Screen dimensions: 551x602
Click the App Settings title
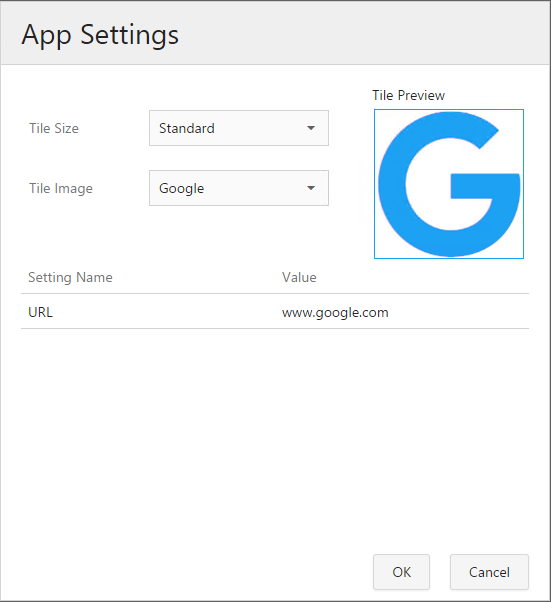click(100, 35)
